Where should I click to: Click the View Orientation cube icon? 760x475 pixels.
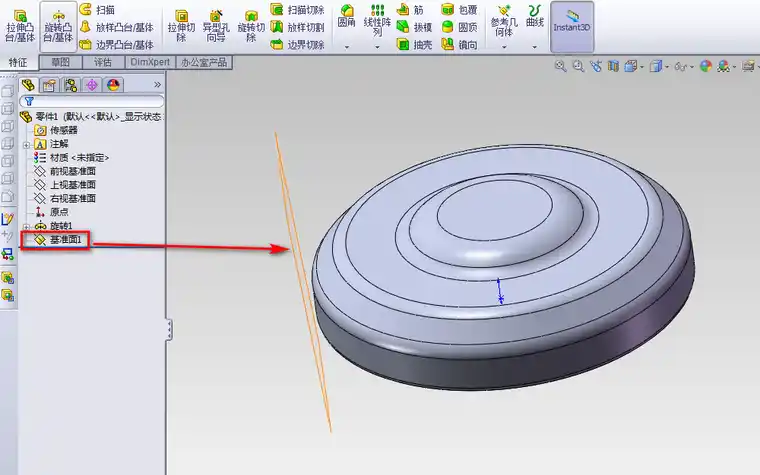tap(630, 66)
